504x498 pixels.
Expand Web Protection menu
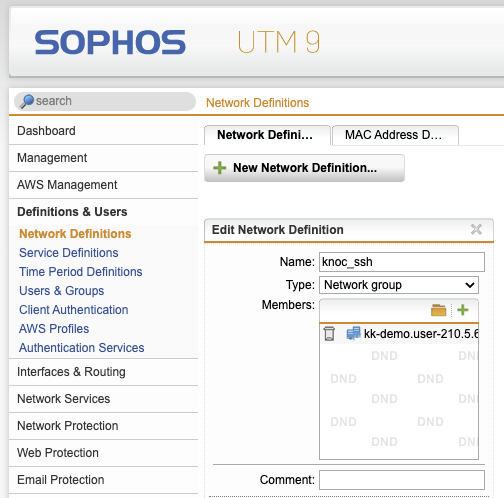click(x=103, y=453)
